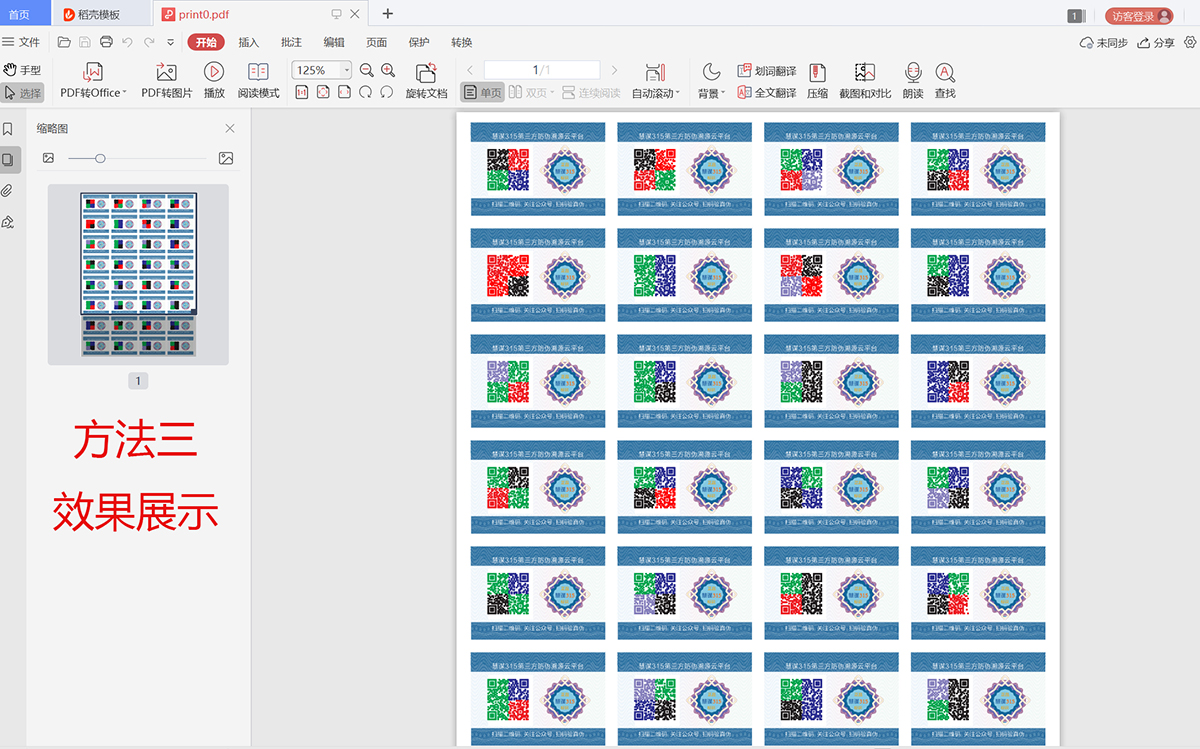
Task: Click 旋转文档 rotate document
Action: pyautogui.click(x=426, y=81)
